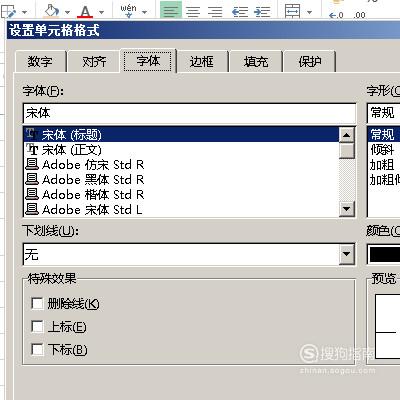Image resolution: width=400 pixels, height=400 pixels.
Task: Click the decrease indent icon
Action: tap(240, 12)
